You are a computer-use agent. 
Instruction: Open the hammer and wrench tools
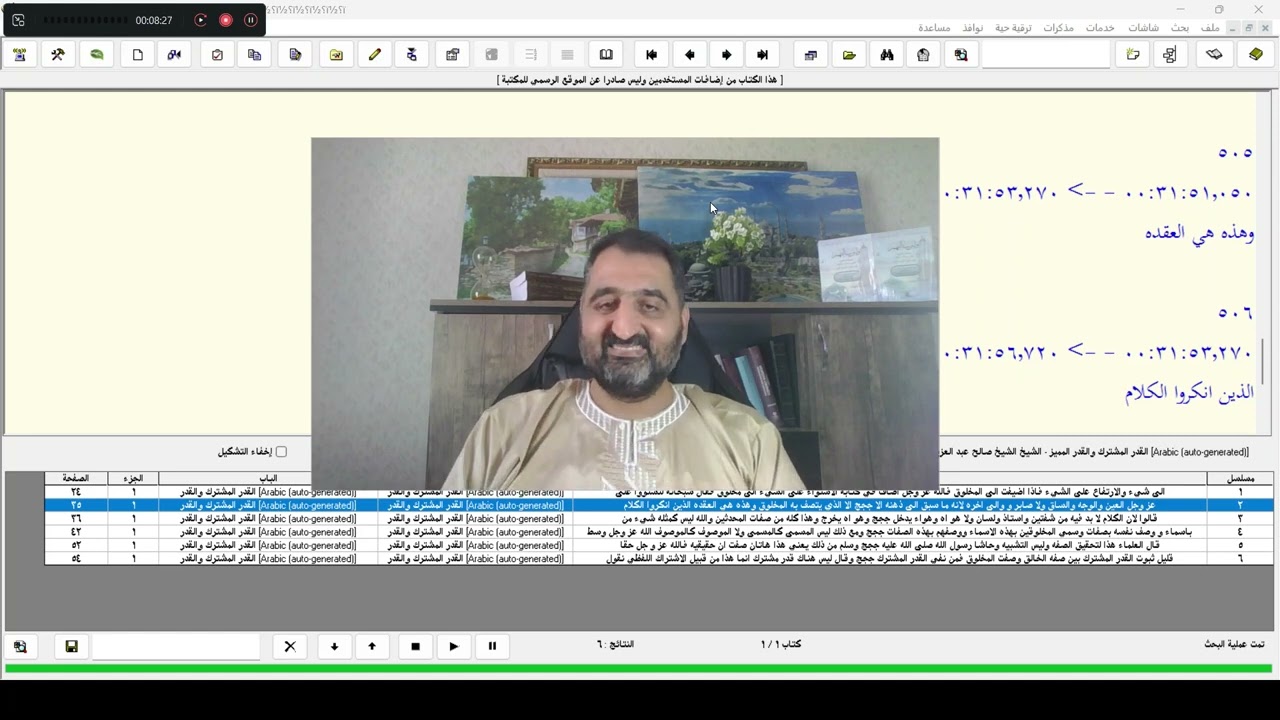pyautogui.click(x=57, y=55)
